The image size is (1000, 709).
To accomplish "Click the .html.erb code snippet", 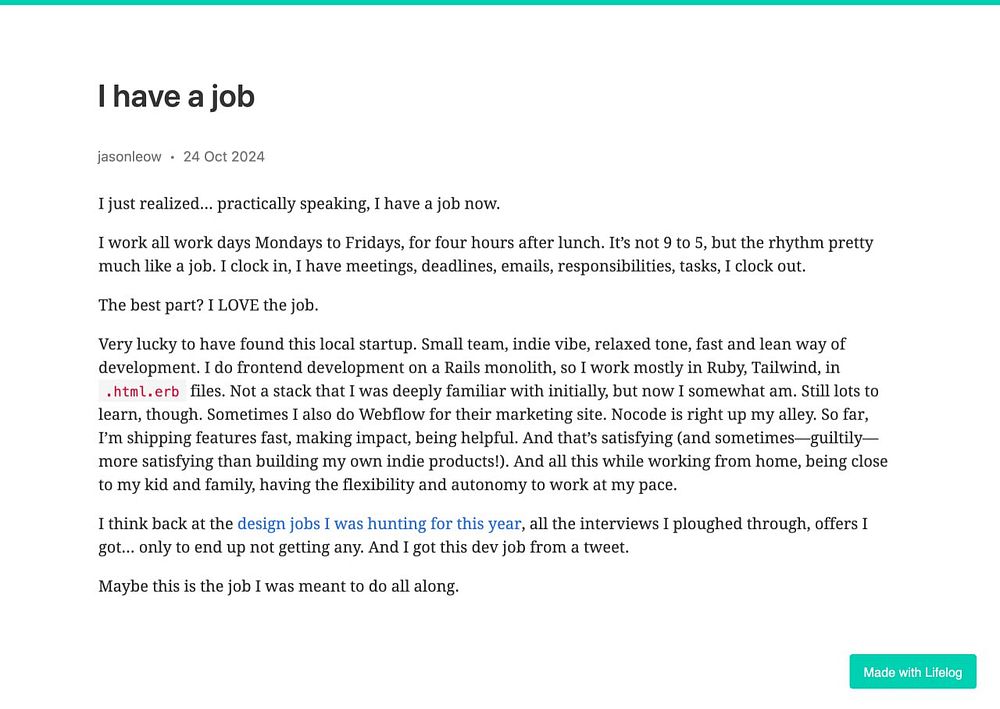I will pyautogui.click(x=142, y=391).
